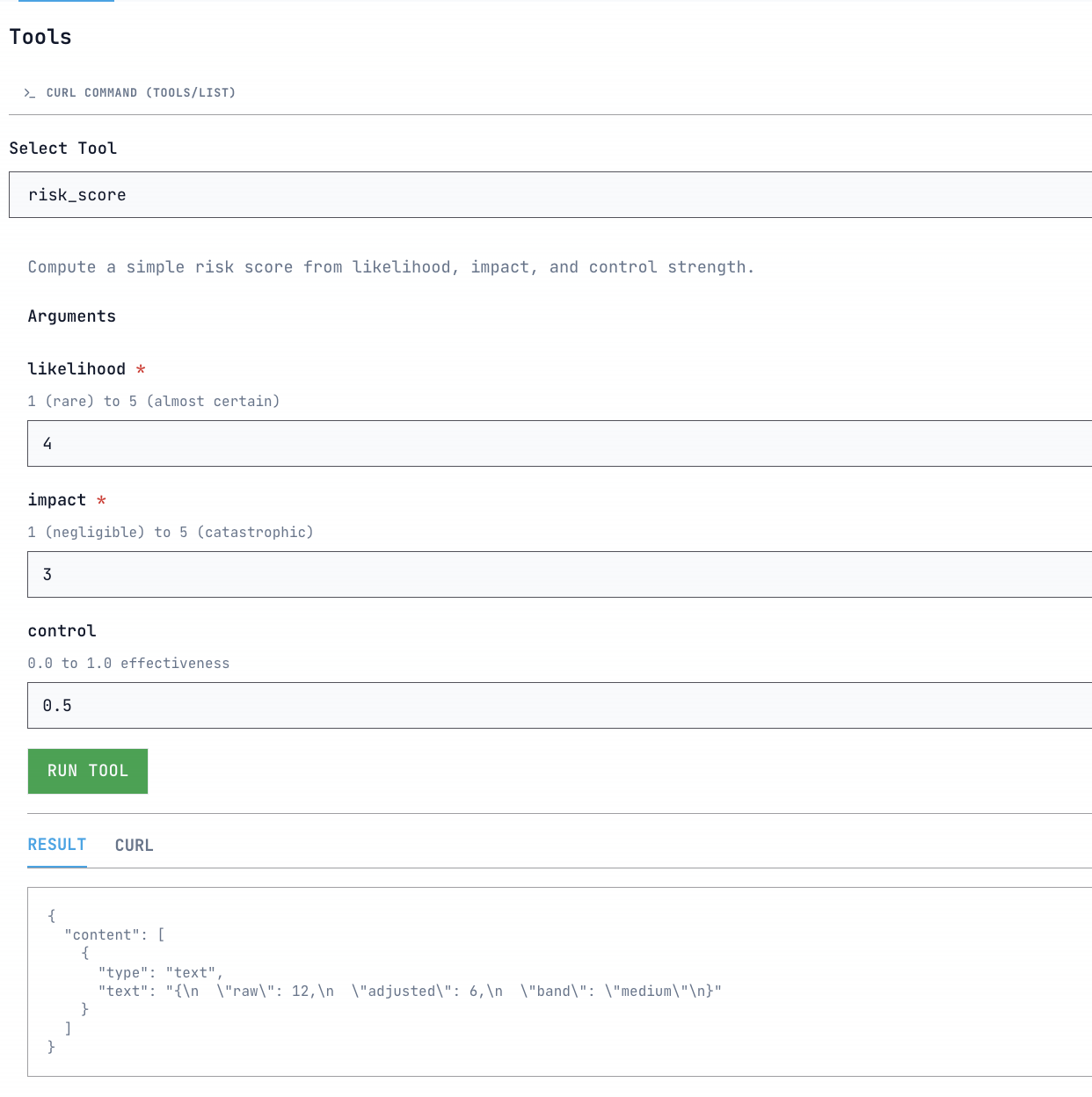
Task: Click the Tools page heading
Action: [40, 37]
